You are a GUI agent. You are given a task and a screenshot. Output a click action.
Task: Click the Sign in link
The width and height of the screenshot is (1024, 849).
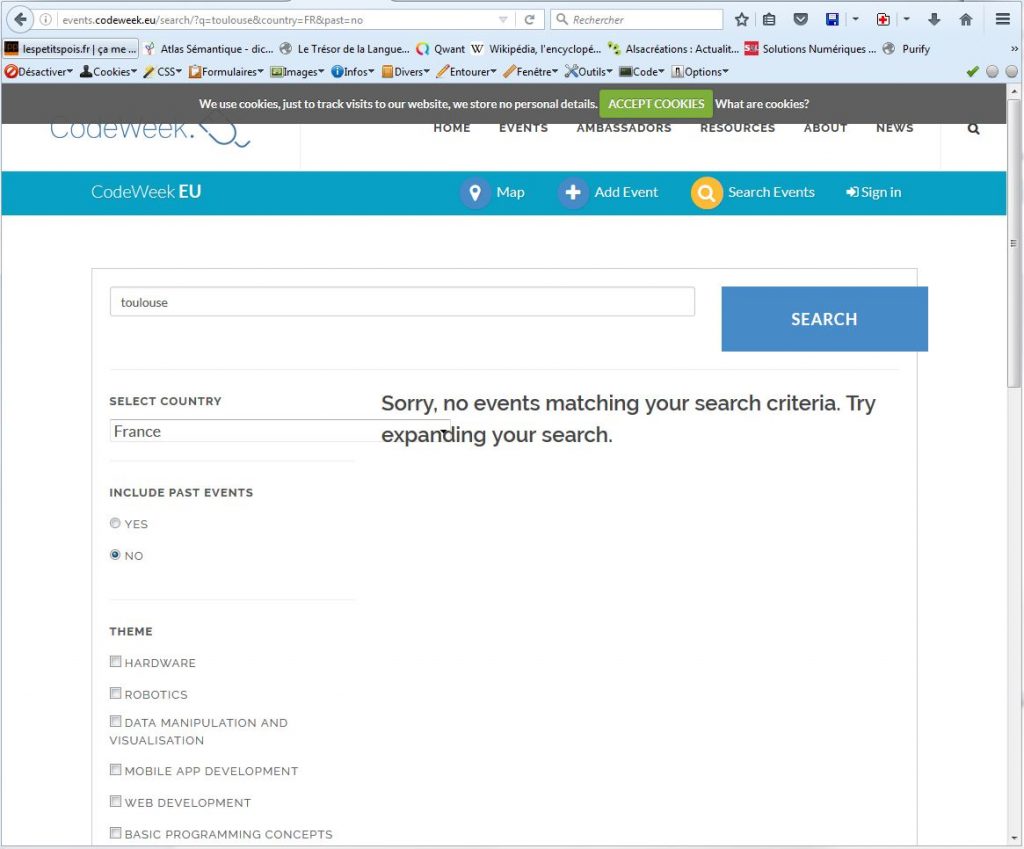coord(873,193)
